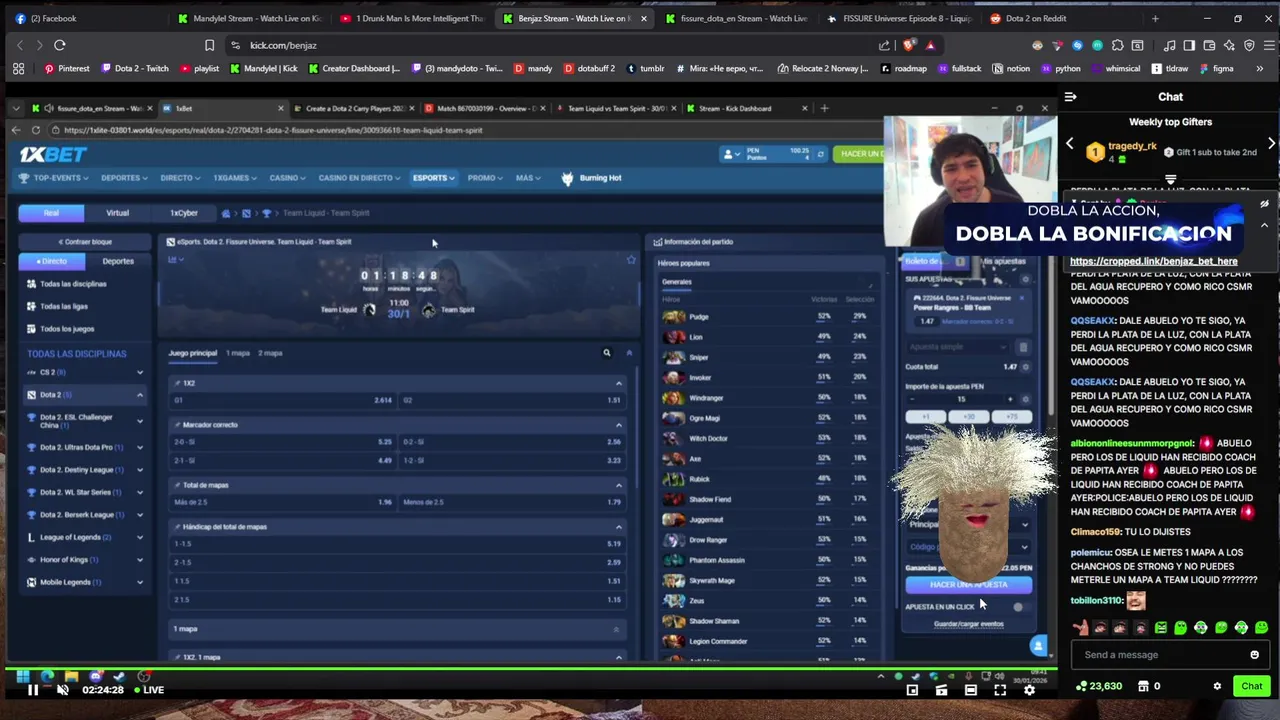The image size is (1280, 720).
Task: Toggle Apuesta en un click switch
Action: [x=1017, y=607]
